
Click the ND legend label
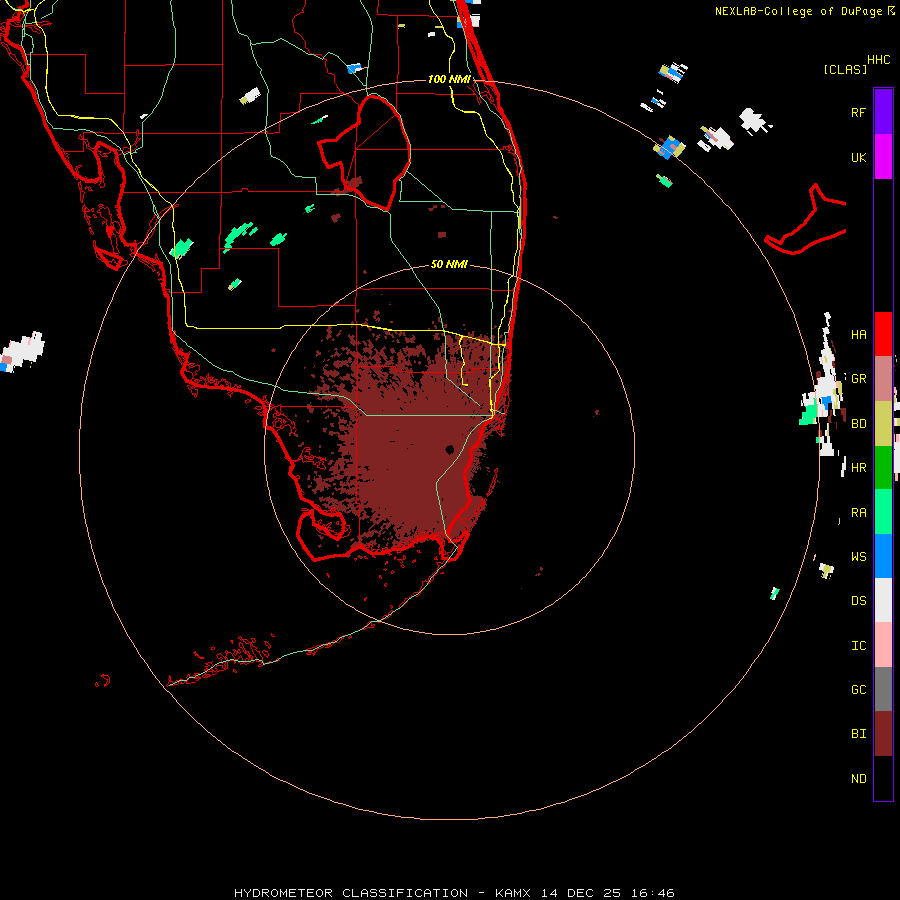pyautogui.click(x=858, y=779)
